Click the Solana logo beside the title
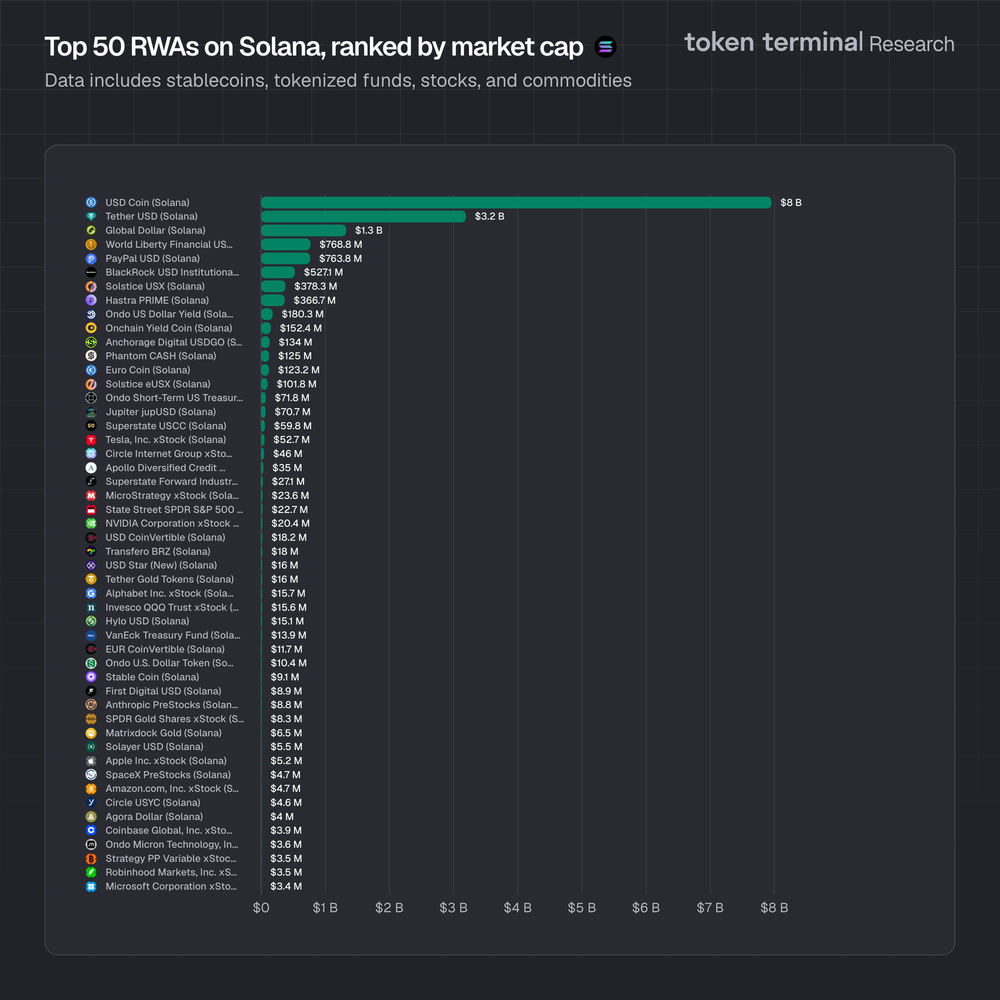This screenshot has width=1000, height=1000. (x=605, y=46)
